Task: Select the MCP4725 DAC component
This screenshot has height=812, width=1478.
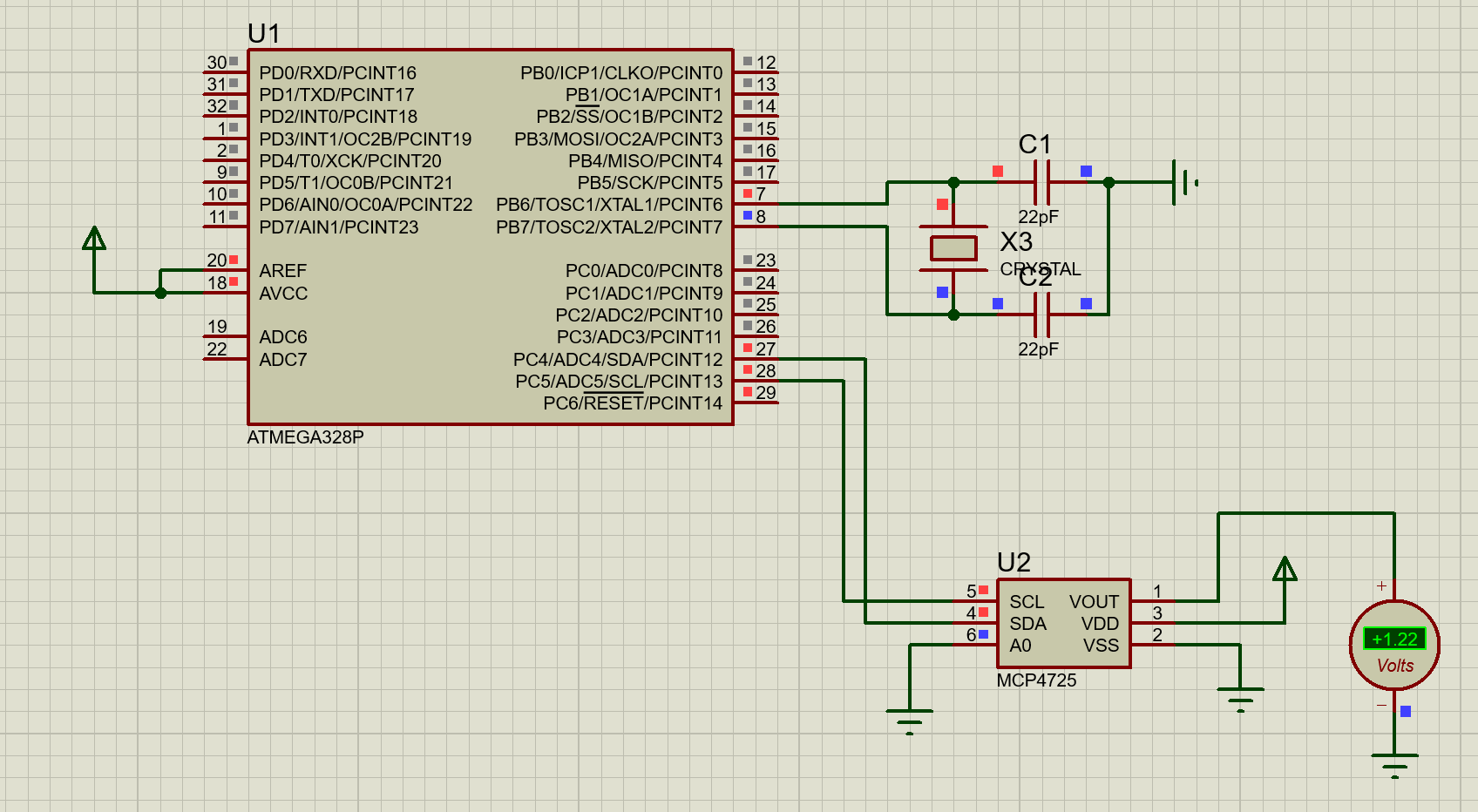Action: pos(1063,623)
